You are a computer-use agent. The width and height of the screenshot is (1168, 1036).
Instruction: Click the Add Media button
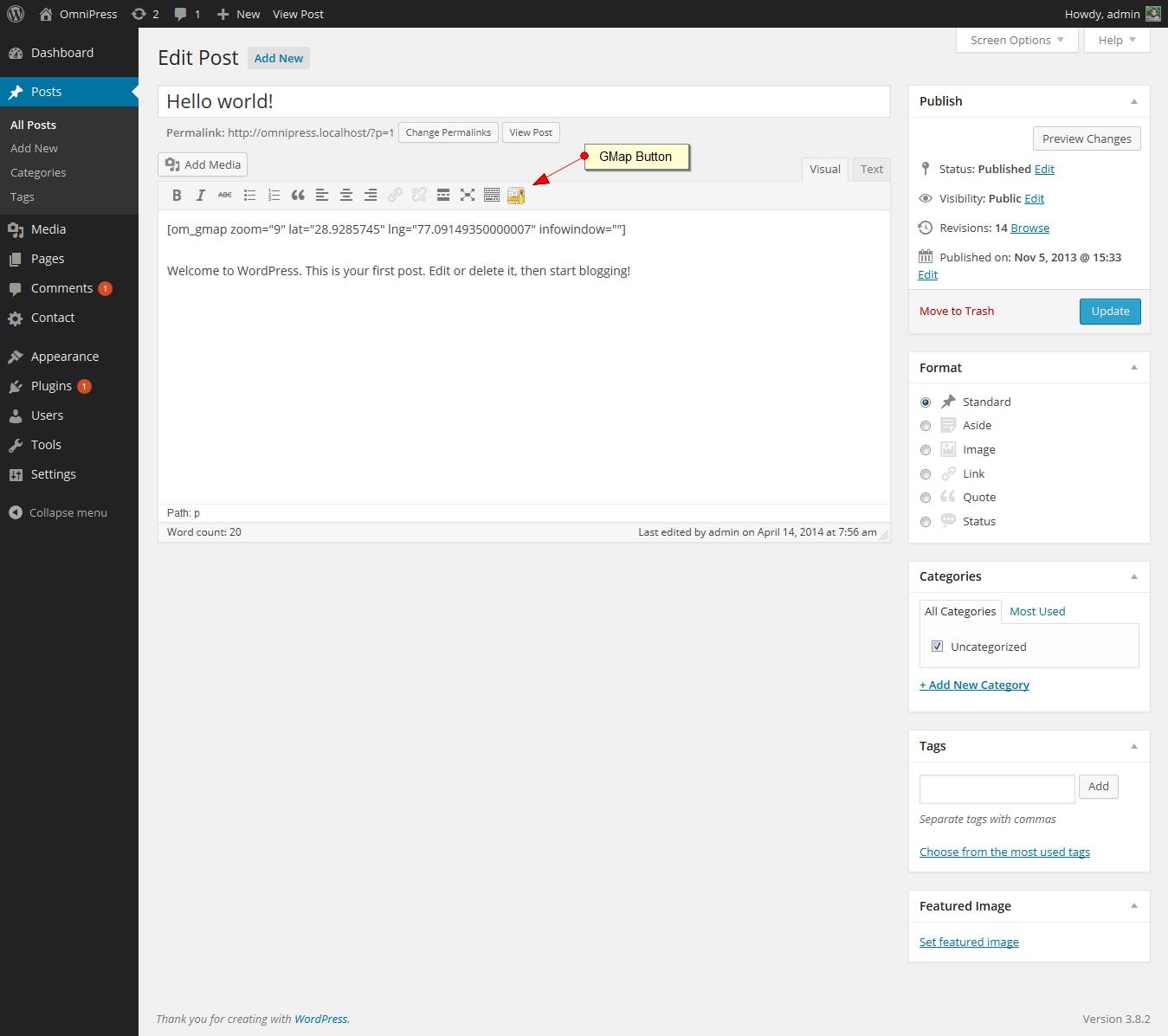pos(203,164)
